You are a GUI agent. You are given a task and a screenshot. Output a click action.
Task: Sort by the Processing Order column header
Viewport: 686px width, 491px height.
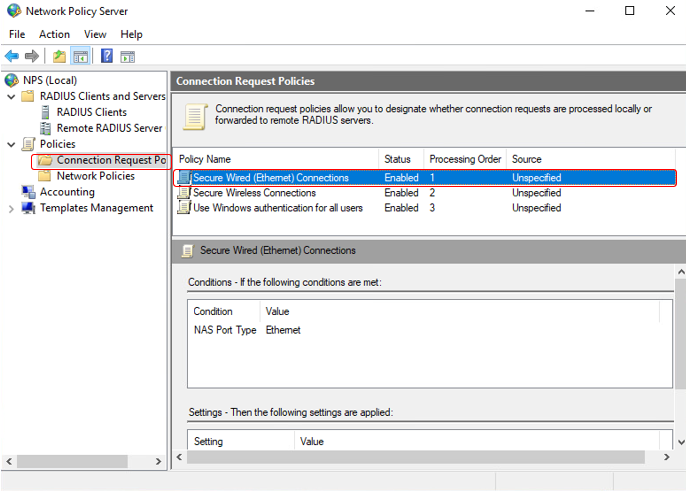tap(465, 159)
